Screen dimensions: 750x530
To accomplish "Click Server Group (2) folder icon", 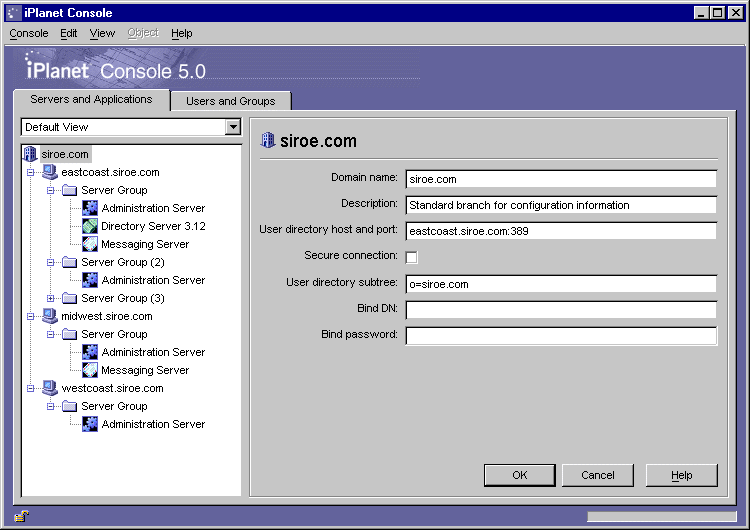I will tap(69, 262).
